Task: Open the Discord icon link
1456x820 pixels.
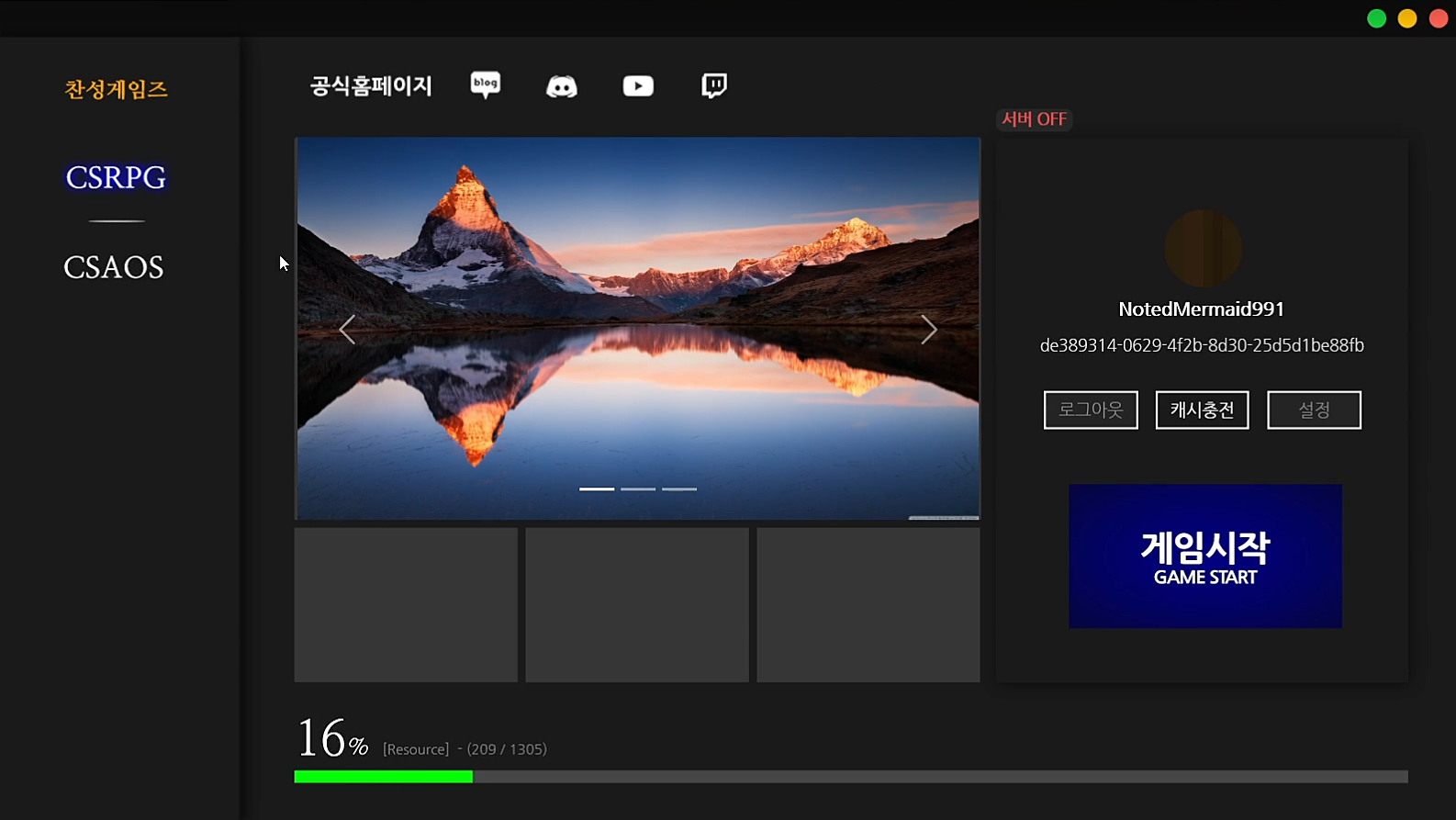Action: coord(562,86)
